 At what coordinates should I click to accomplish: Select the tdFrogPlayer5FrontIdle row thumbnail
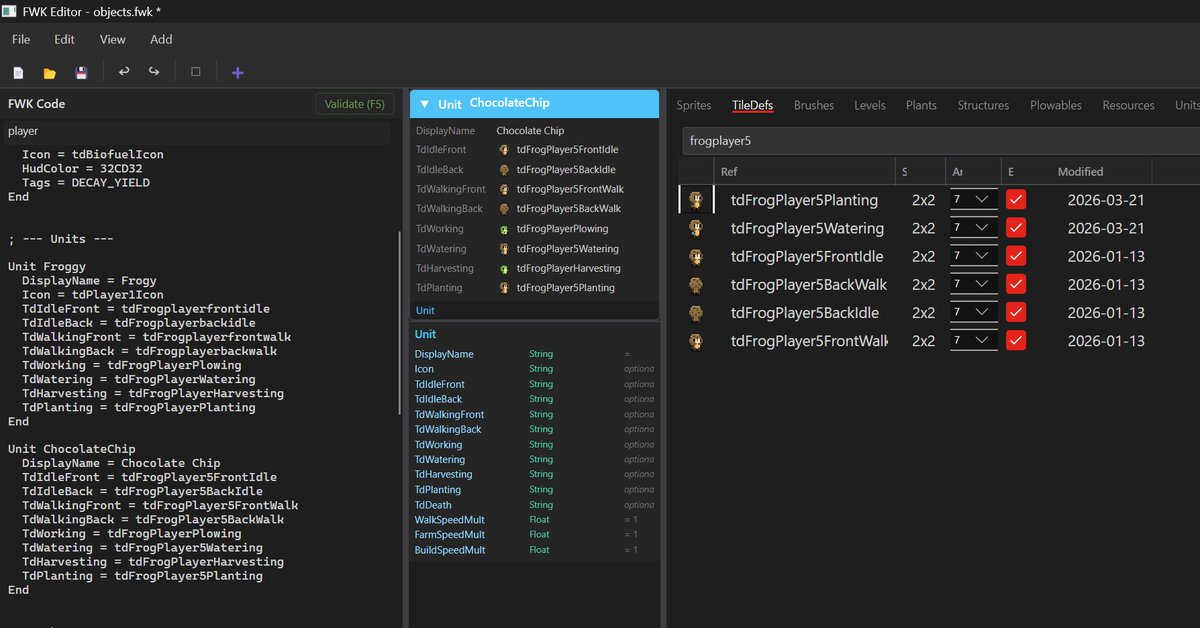[696, 256]
